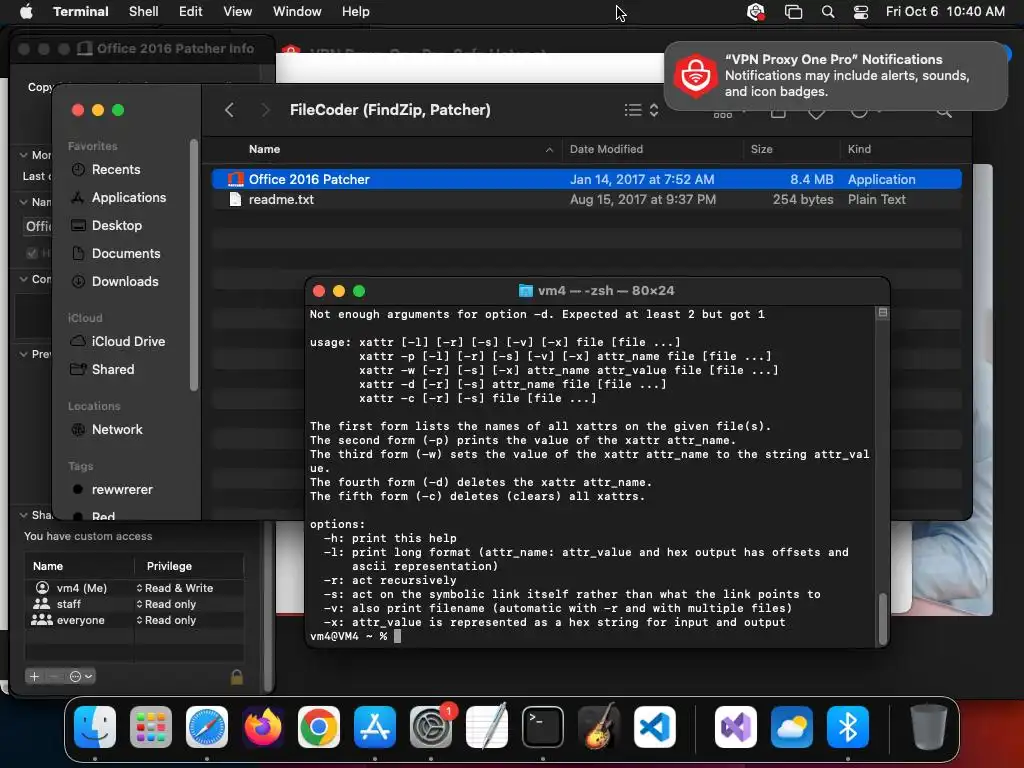Viewport: 1024px width, 768px height.
Task: Open TextEdit from the Dock
Action: click(x=487, y=727)
